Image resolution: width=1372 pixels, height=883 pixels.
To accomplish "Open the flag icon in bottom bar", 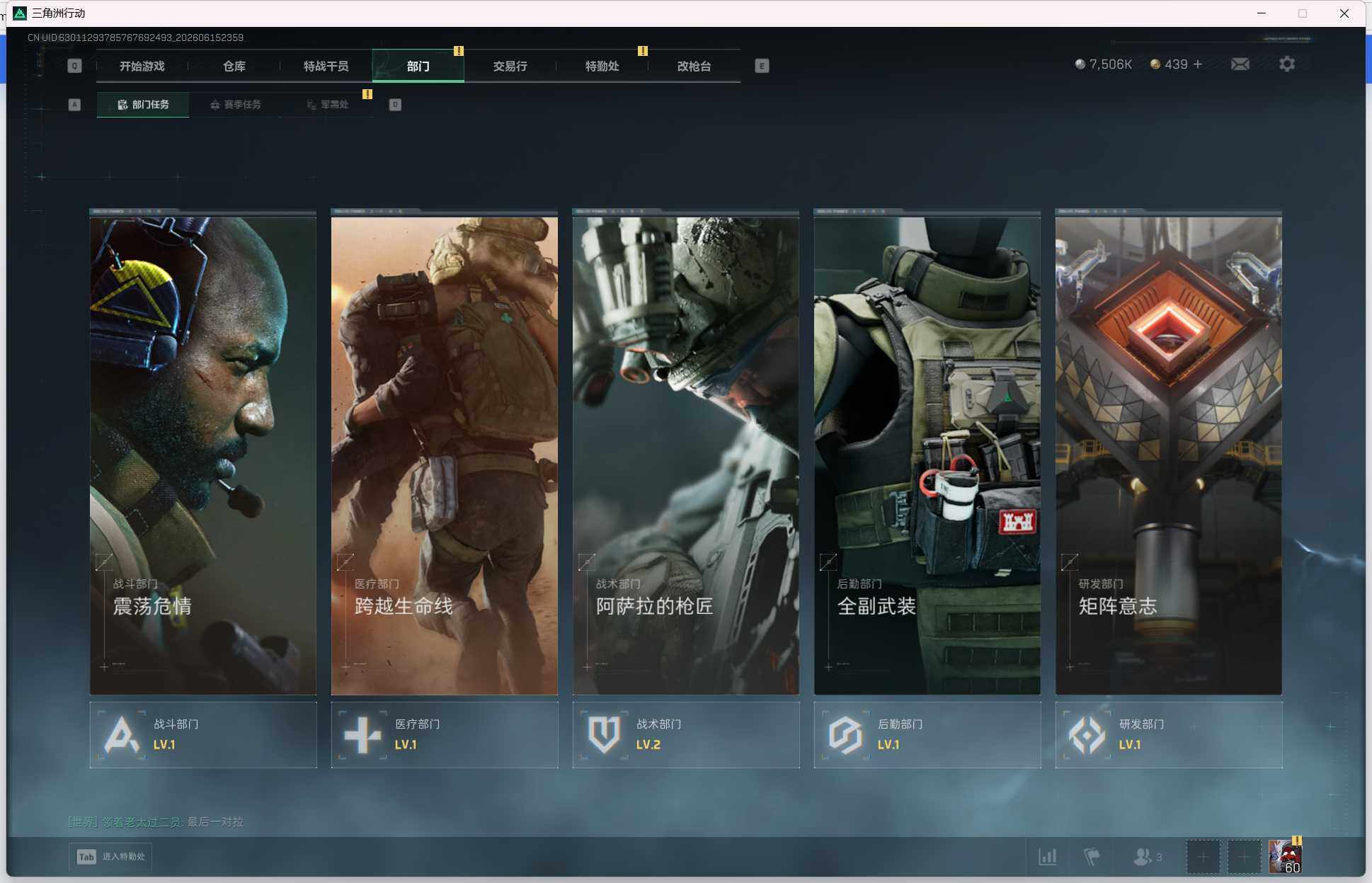I will 1092,857.
